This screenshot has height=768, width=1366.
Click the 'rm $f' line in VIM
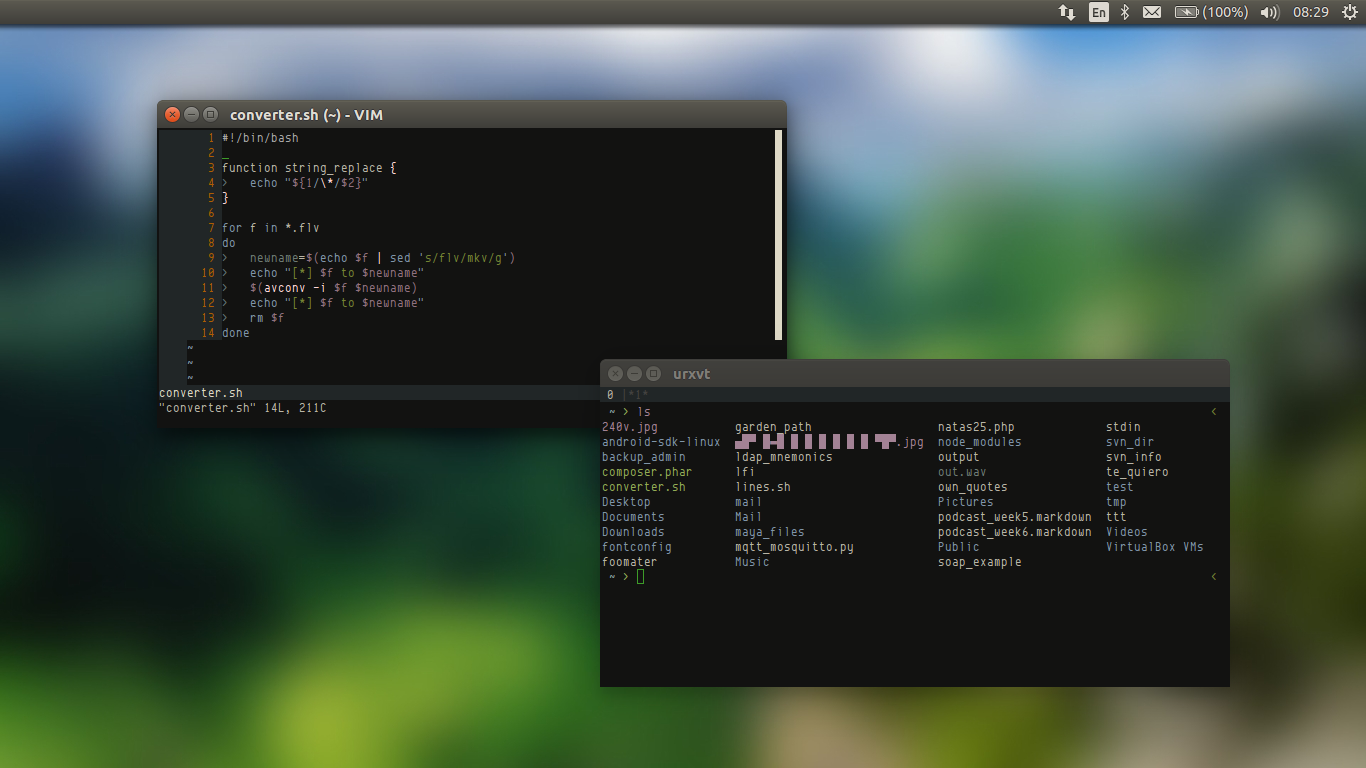pyautogui.click(x=267, y=318)
